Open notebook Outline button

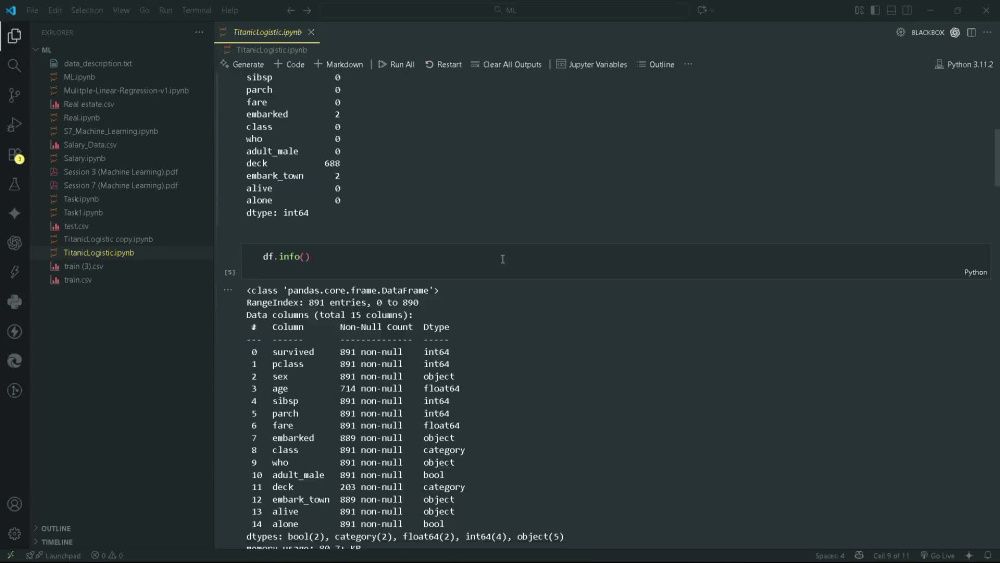[656, 64]
